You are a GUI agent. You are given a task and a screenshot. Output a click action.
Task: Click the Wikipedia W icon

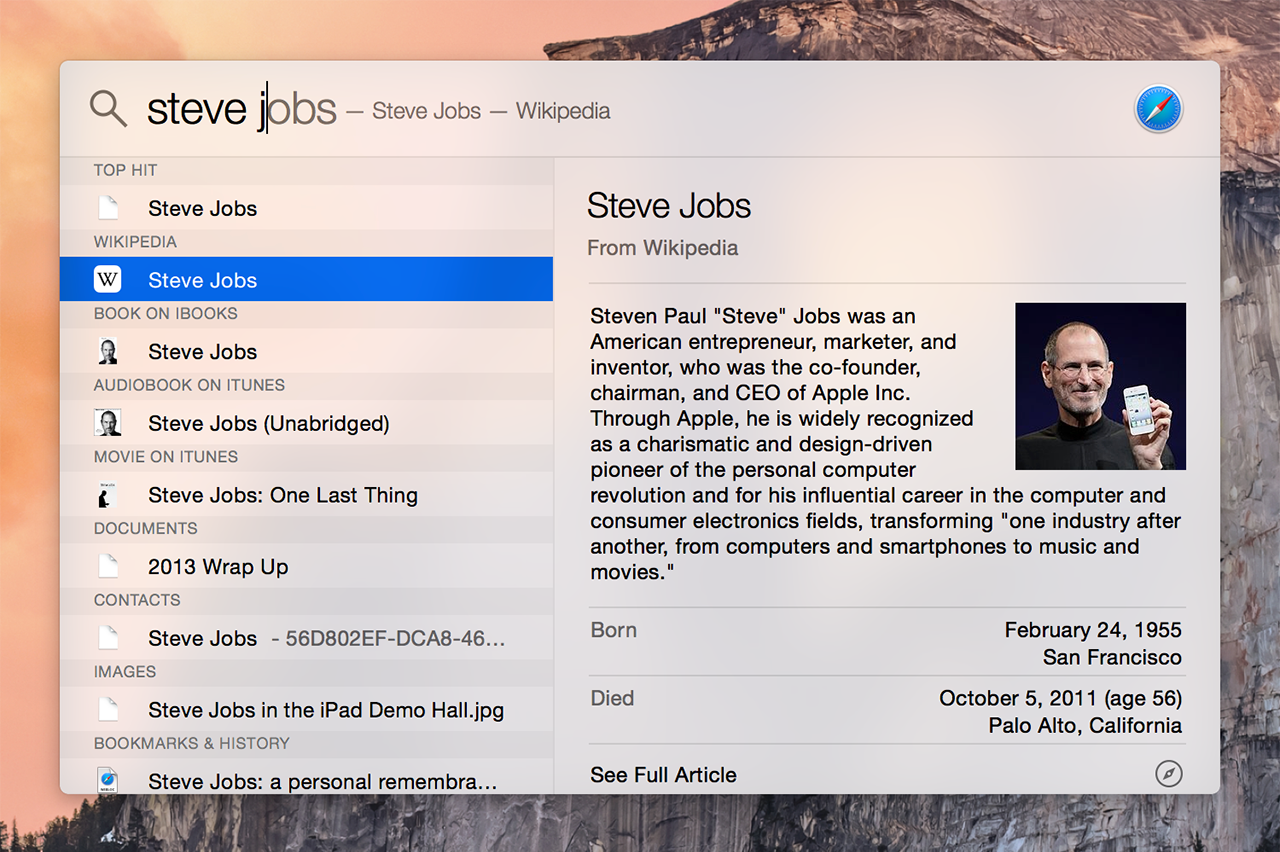pyautogui.click(x=108, y=279)
